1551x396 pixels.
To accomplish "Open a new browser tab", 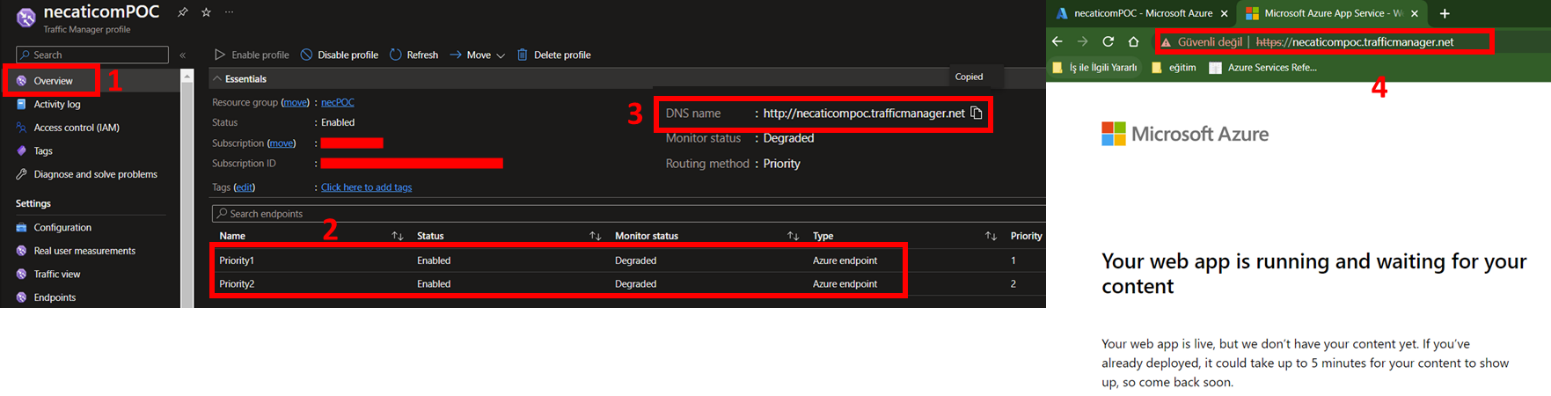I will coord(1444,13).
